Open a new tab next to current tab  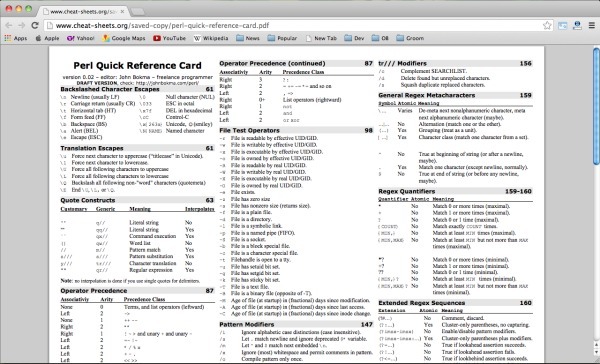tap(137, 12)
